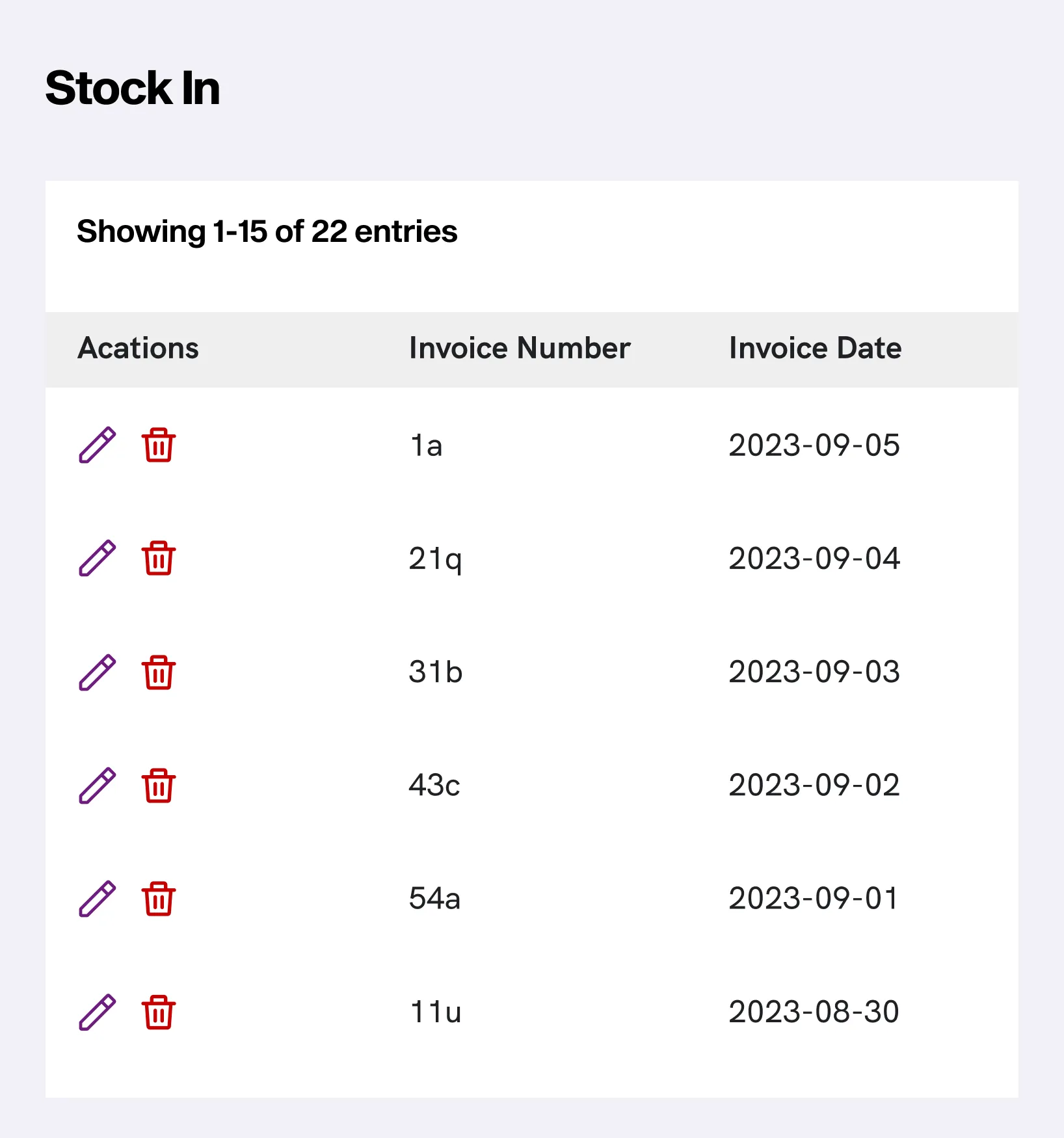Edit invoice 31b with the pencil icon

98,672
